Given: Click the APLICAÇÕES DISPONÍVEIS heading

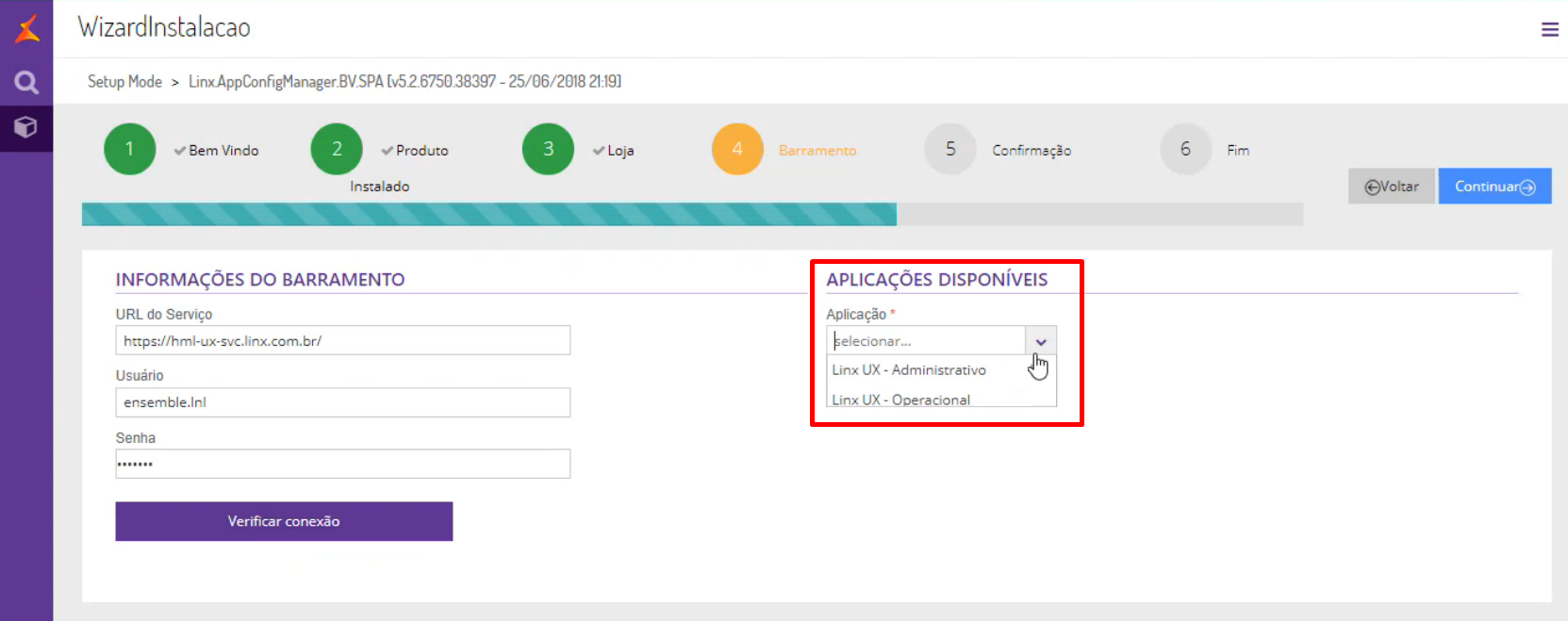Looking at the screenshot, I should [x=937, y=280].
